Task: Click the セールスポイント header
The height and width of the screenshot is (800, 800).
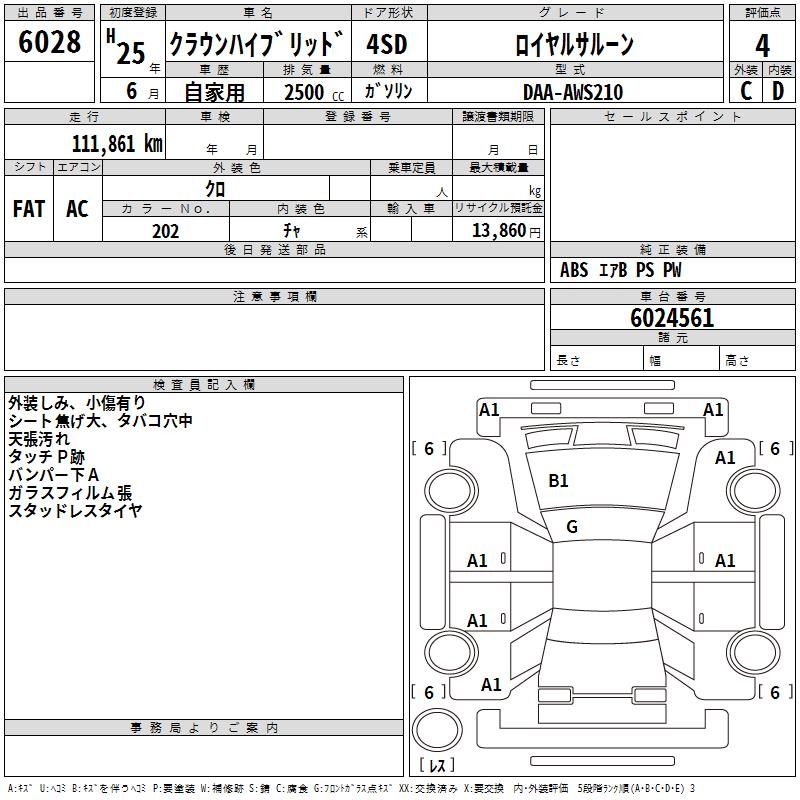Action: [x=672, y=116]
